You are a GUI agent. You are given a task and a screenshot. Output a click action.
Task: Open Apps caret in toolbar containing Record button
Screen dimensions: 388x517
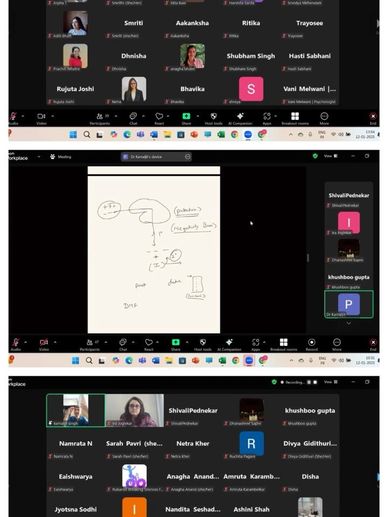(x=264, y=342)
